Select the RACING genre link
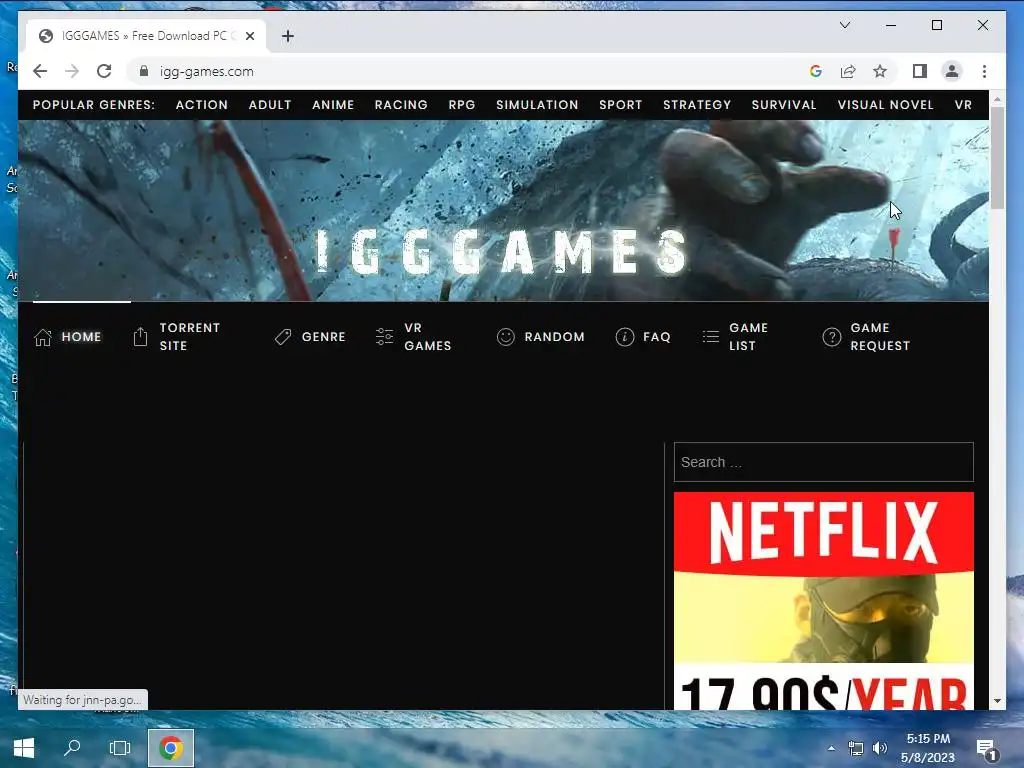 pyautogui.click(x=401, y=105)
